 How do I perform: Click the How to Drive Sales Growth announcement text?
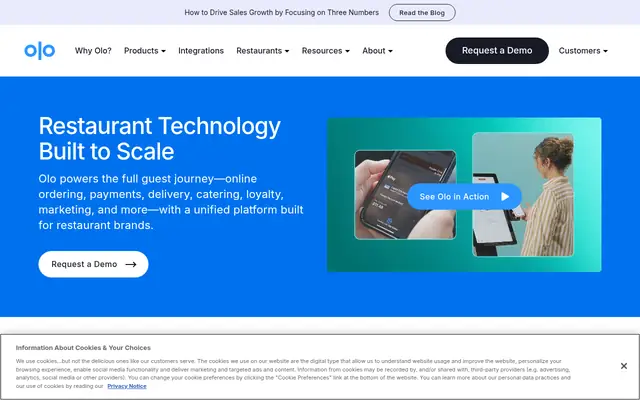click(x=281, y=13)
